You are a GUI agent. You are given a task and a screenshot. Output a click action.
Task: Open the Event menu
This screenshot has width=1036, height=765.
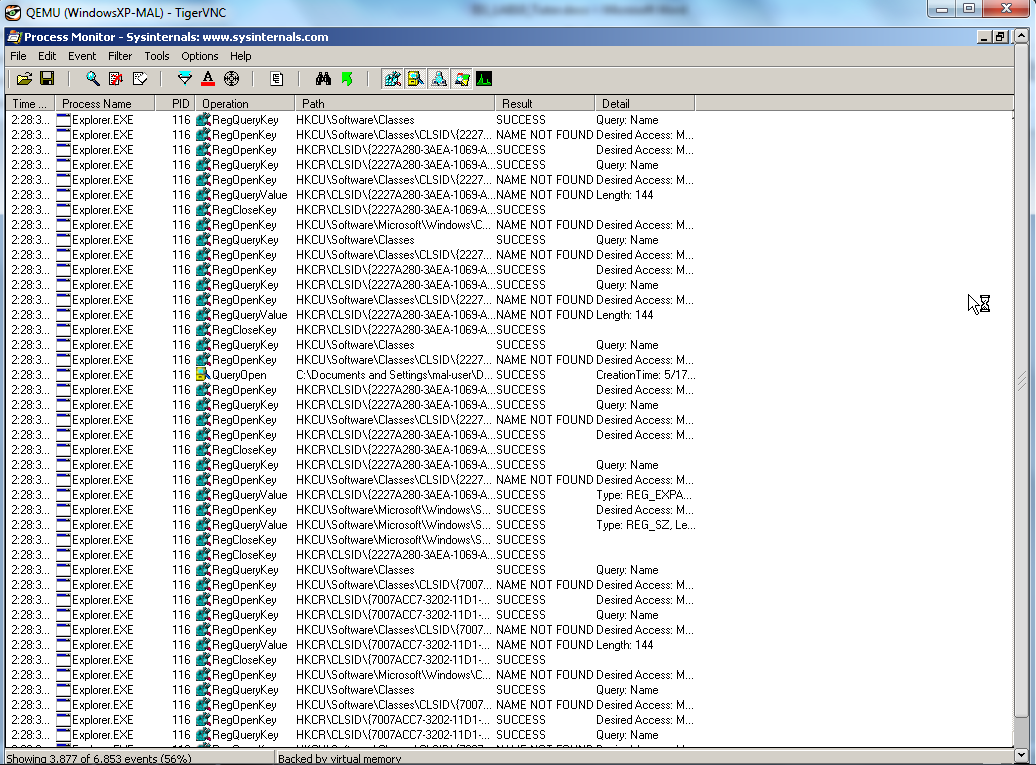click(82, 56)
